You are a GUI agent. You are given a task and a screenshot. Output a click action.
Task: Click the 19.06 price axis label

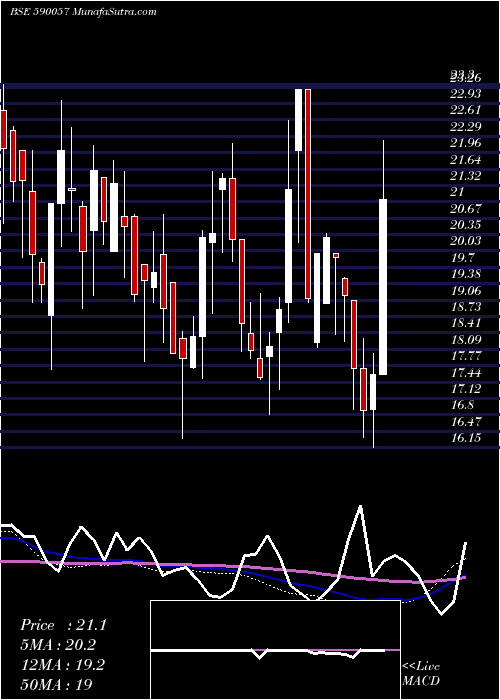[466, 290]
